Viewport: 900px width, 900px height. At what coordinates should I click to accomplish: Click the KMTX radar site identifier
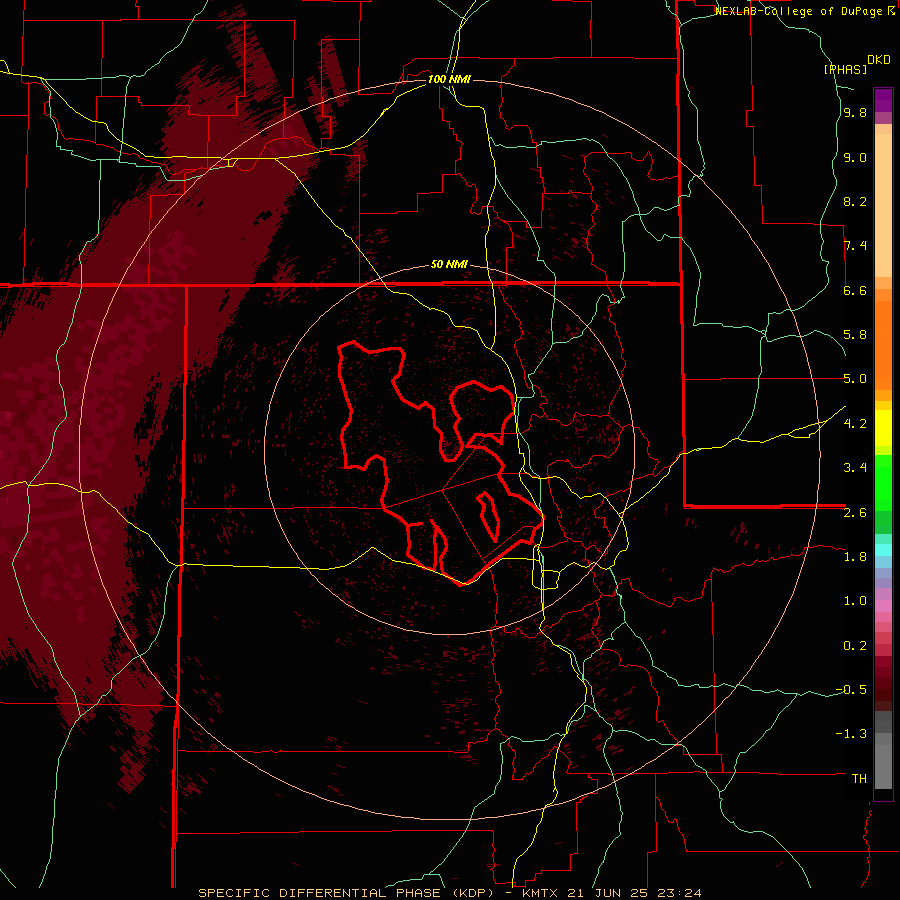pyautogui.click(x=541, y=893)
